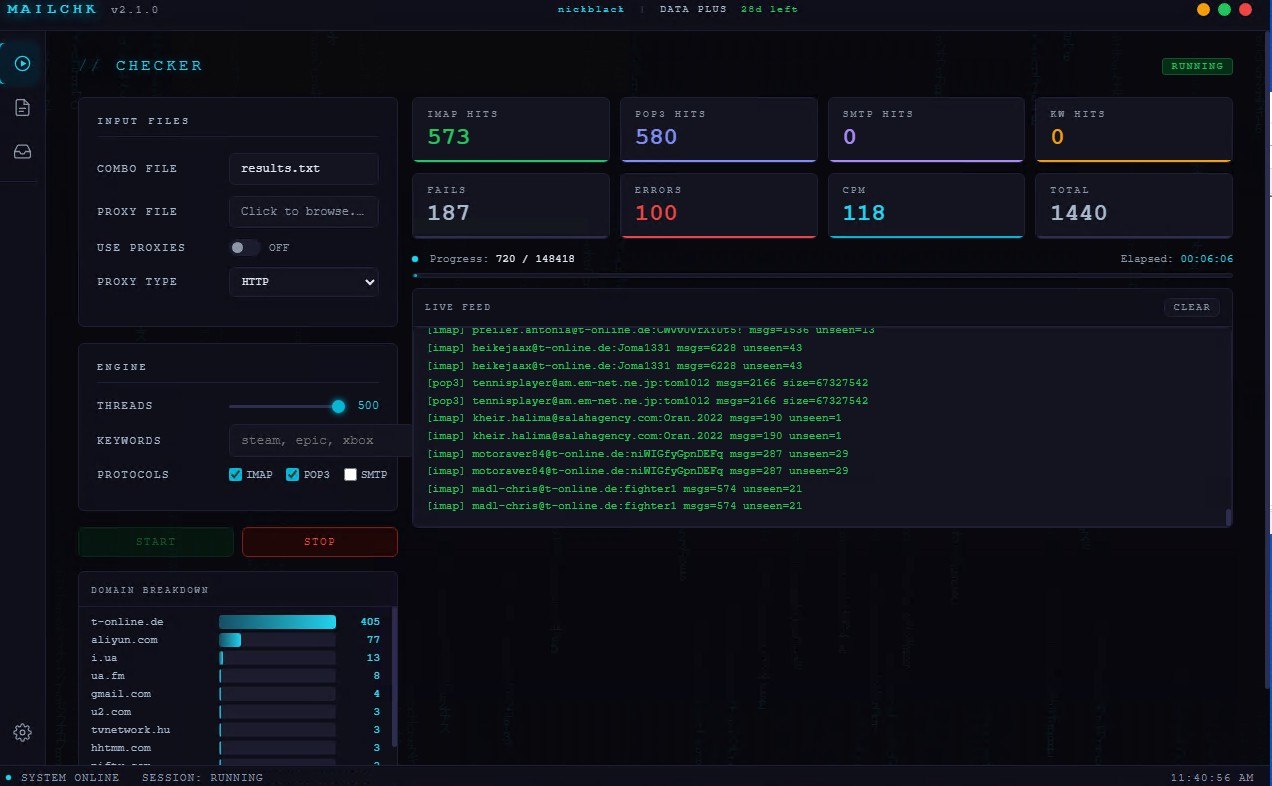Click the red STOP button
Screen dimensions: 1272x786
pos(320,542)
